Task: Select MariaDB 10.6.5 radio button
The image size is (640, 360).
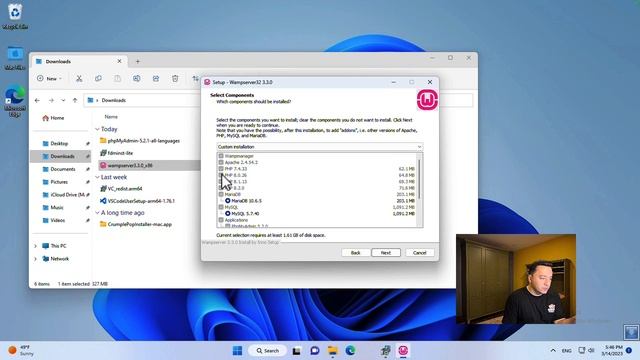Action: click(x=228, y=201)
